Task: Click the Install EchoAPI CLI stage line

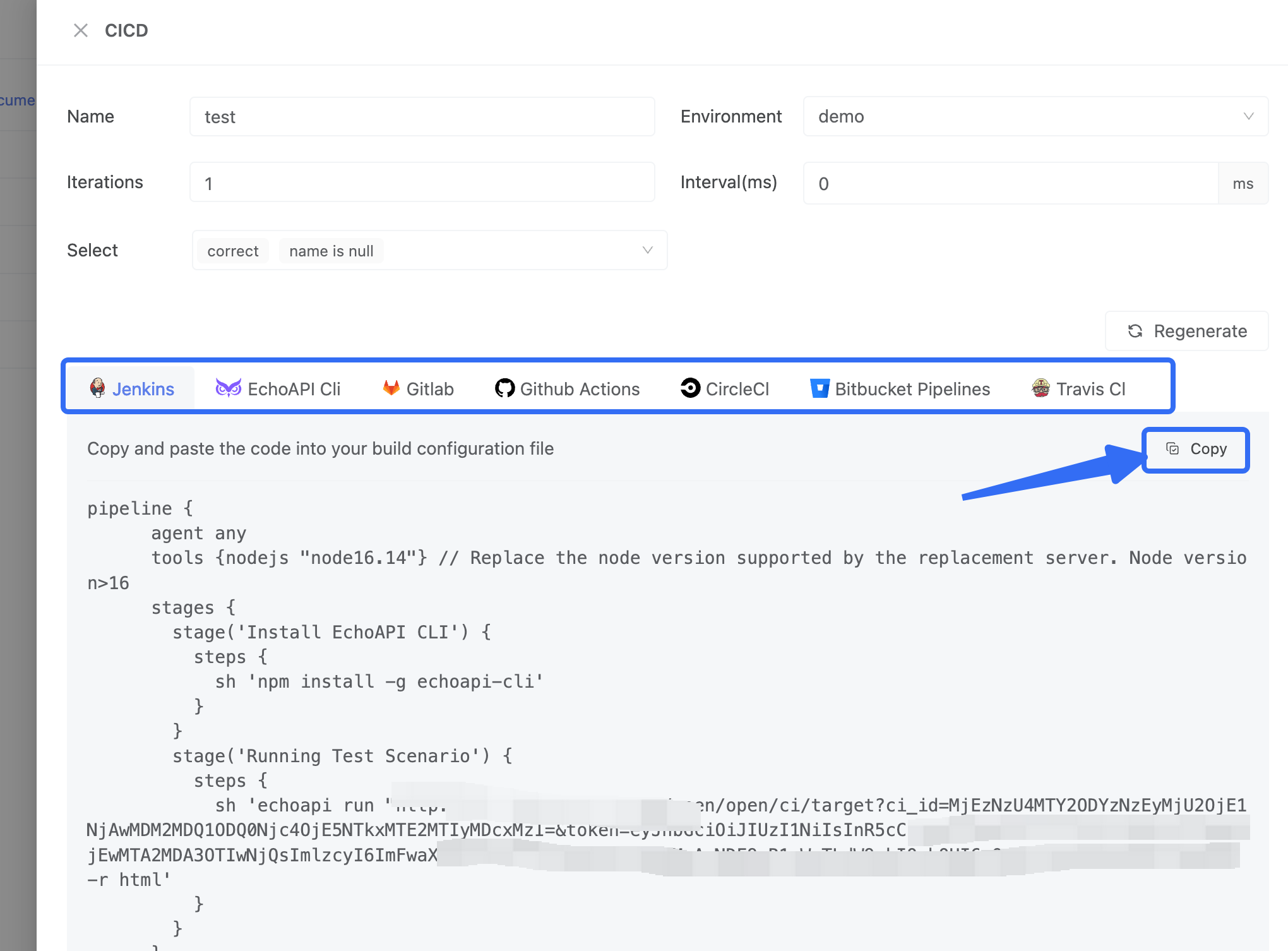Action: [331, 632]
